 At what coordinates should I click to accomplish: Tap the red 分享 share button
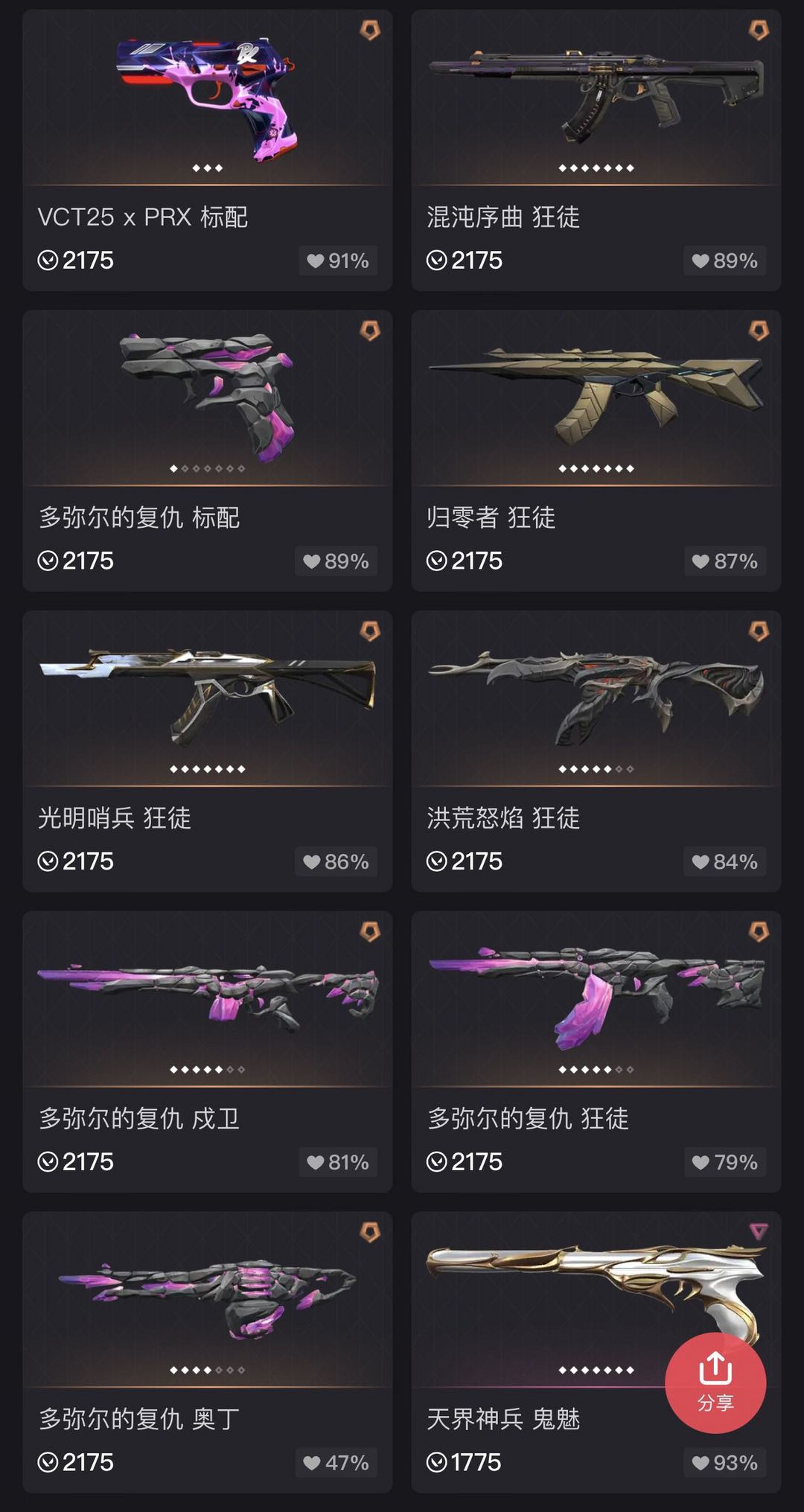pyautogui.click(x=715, y=1382)
